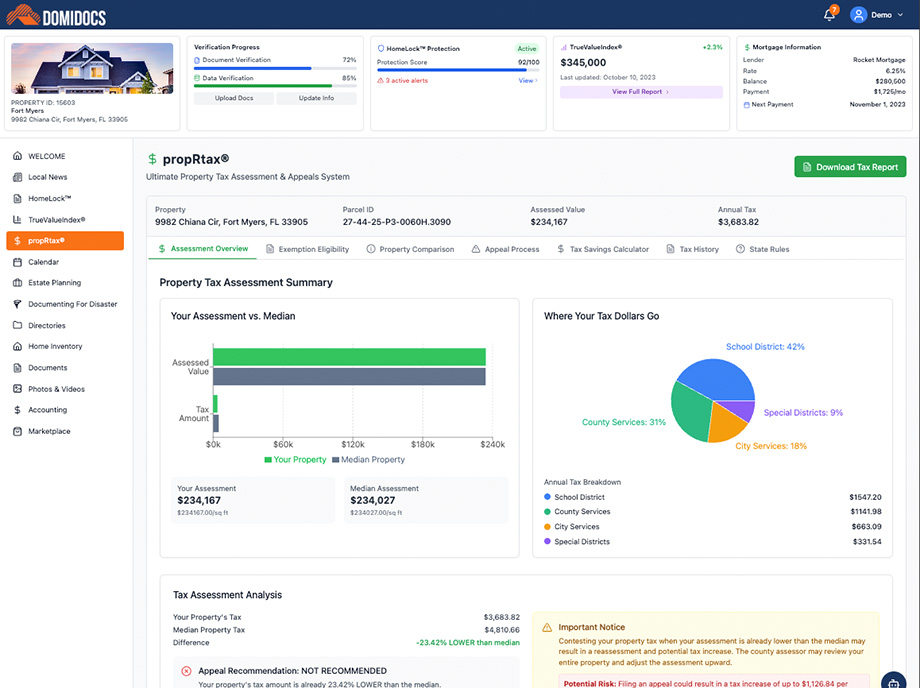Expand the Demo account dropdown arrow
Image resolution: width=920 pixels, height=688 pixels.
point(901,15)
